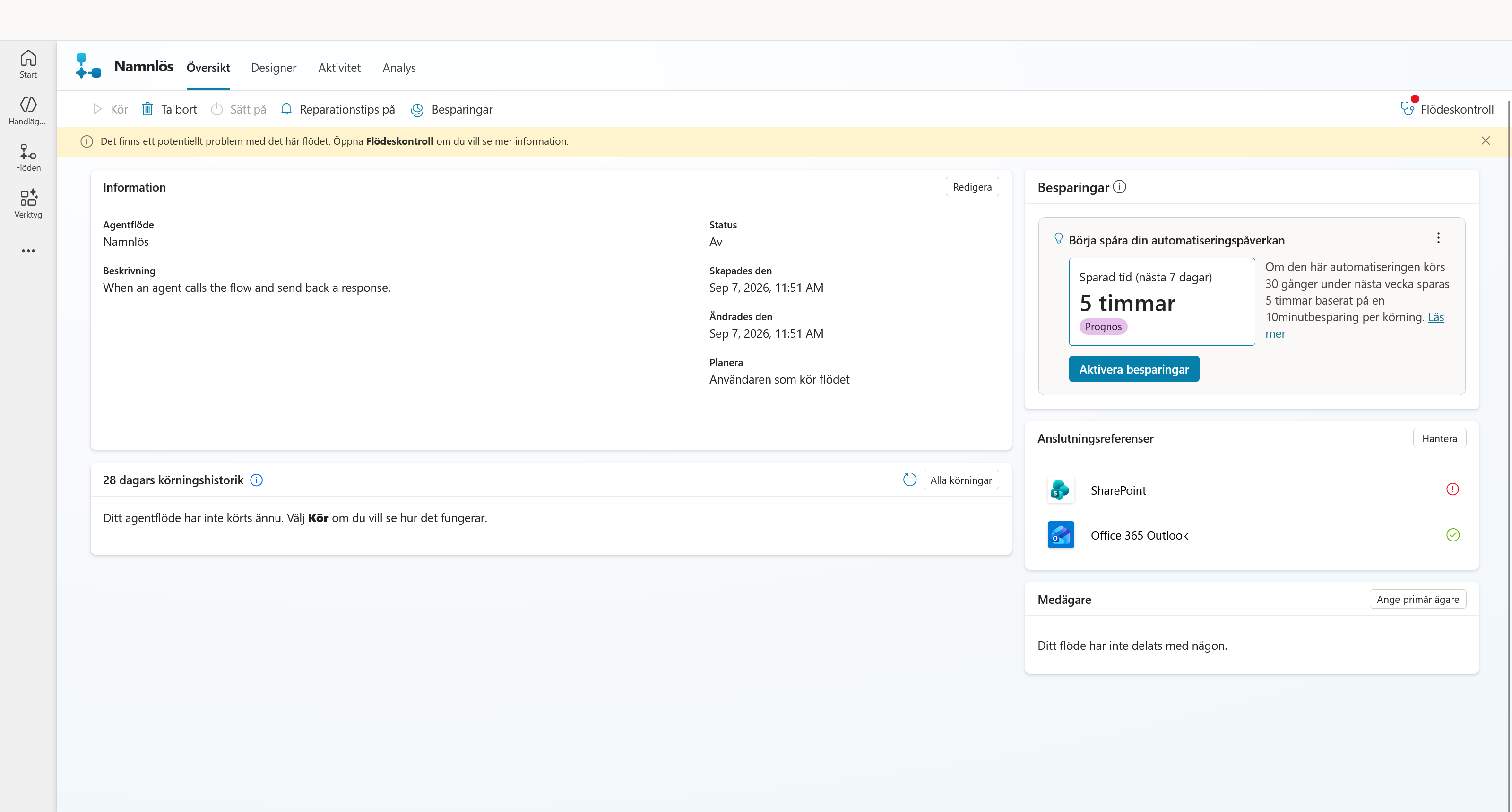Click the Reparationstips bell icon
The width and height of the screenshot is (1512, 812).
click(286, 109)
